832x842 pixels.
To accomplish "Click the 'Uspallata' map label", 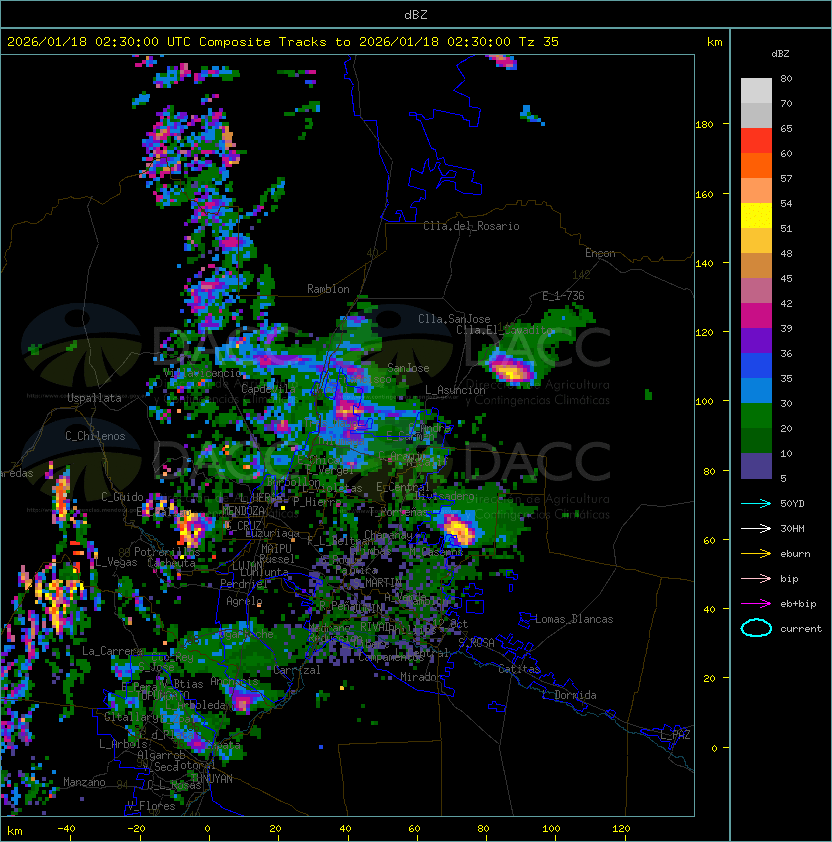I will tap(94, 398).
